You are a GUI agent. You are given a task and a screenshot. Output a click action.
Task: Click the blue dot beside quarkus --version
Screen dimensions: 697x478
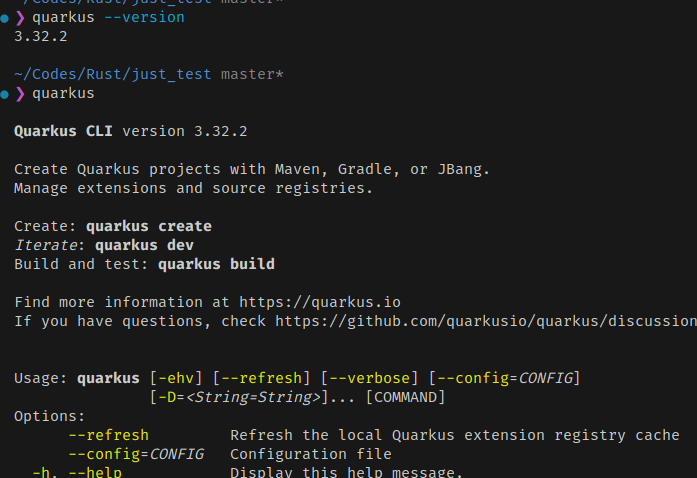(x=4, y=18)
